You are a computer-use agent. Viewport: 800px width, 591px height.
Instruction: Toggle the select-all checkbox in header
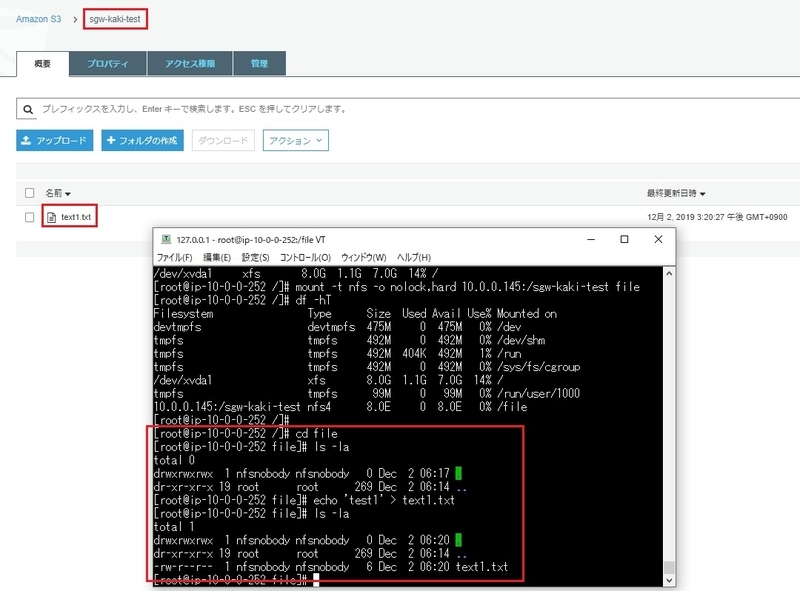[30, 193]
